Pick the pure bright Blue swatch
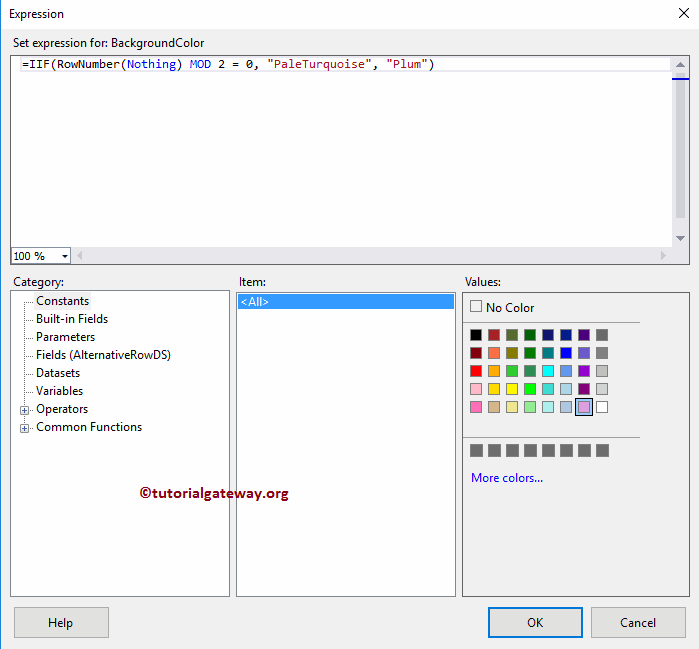 point(566,353)
